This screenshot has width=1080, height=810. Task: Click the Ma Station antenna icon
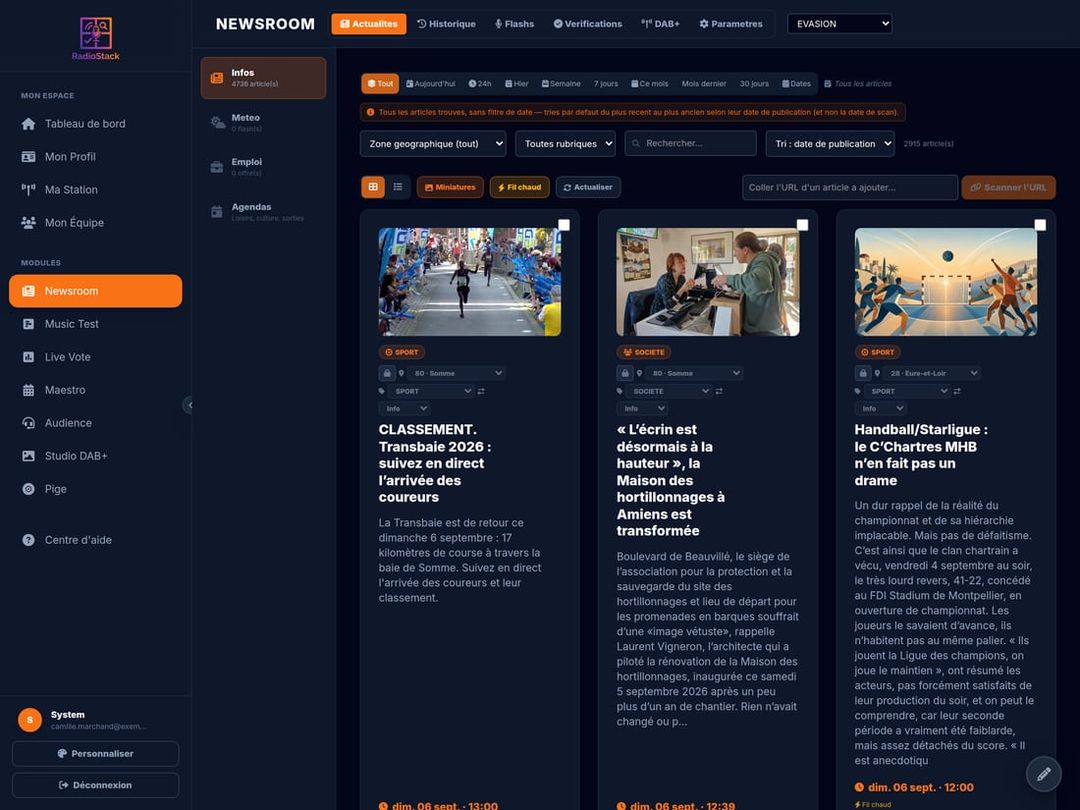click(x=28, y=190)
